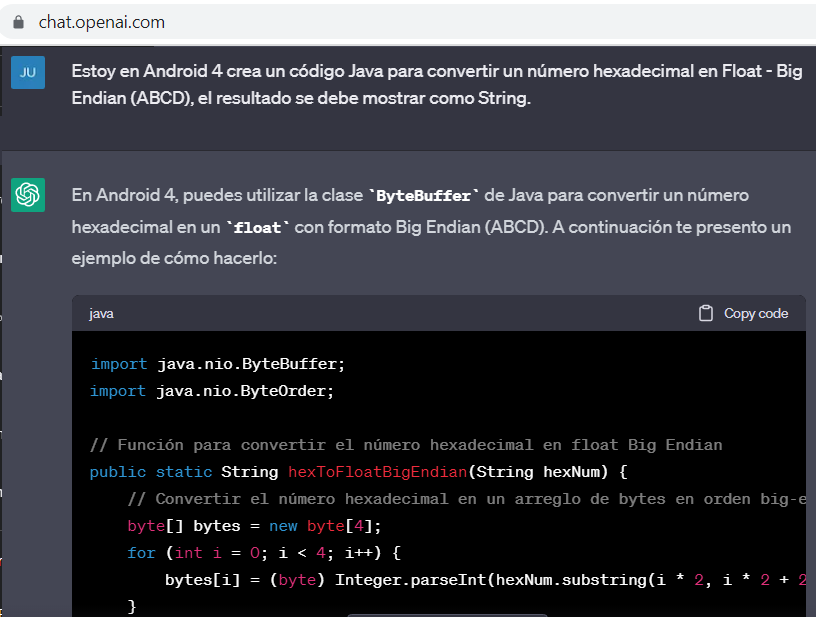Image resolution: width=816 pixels, height=617 pixels.
Task: Click the "bytes[i] = (byte) Integer.parseInt" line
Action: coord(486,580)
